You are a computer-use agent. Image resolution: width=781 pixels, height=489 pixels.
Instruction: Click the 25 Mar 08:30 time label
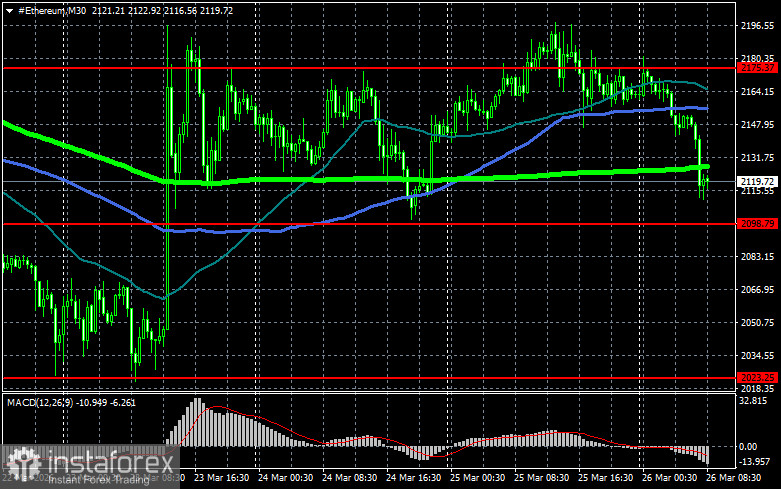click(x=541, y=478)
